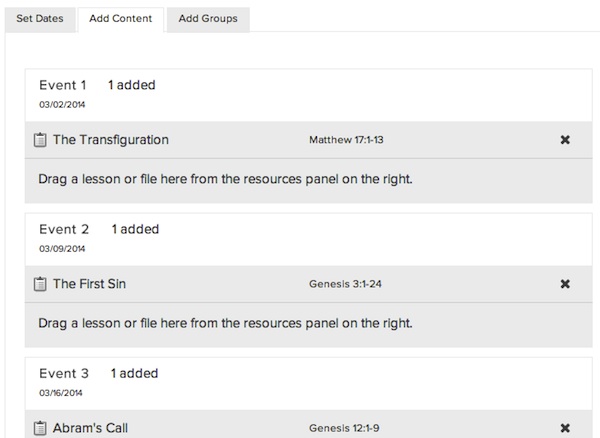Open the Add Groups tab
This screenshot has height=438, width=600.
point(207,19)
